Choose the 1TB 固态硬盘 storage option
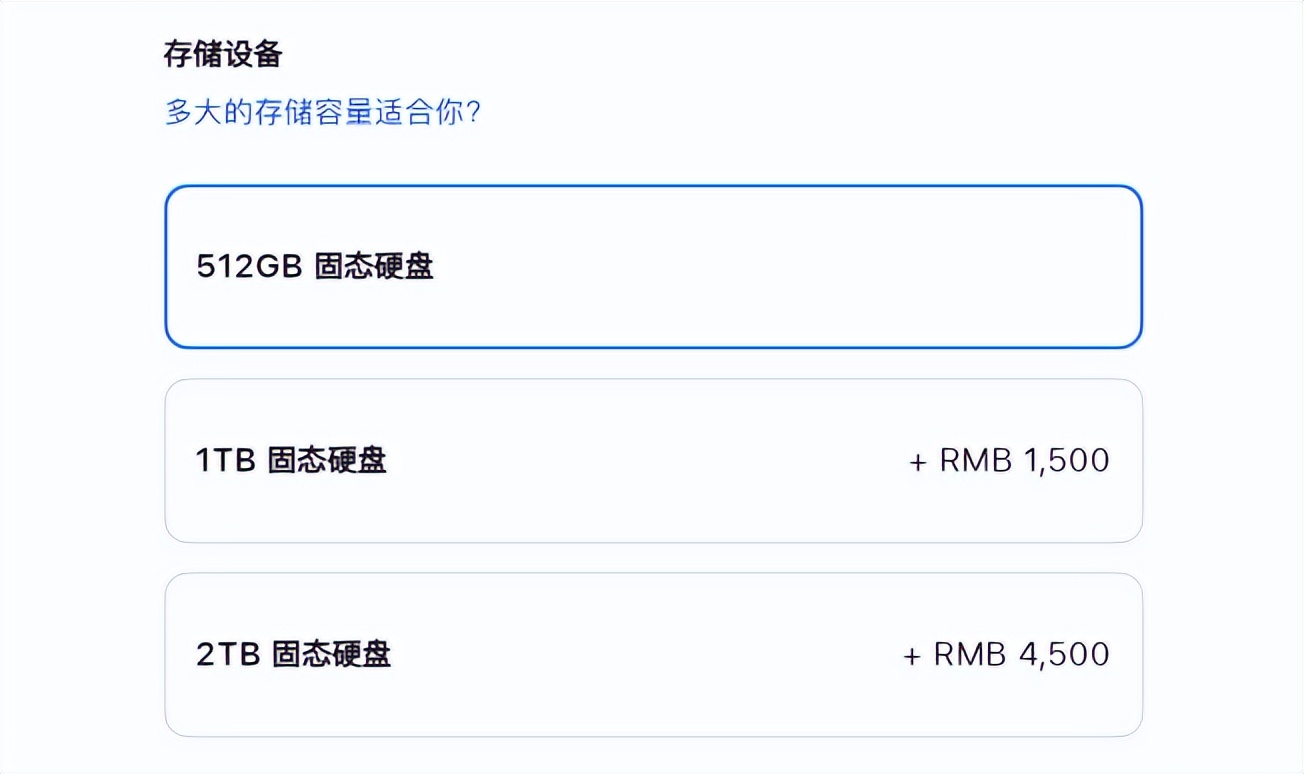Viewport: 1304px width, 774px height. (x=653, y=461)
